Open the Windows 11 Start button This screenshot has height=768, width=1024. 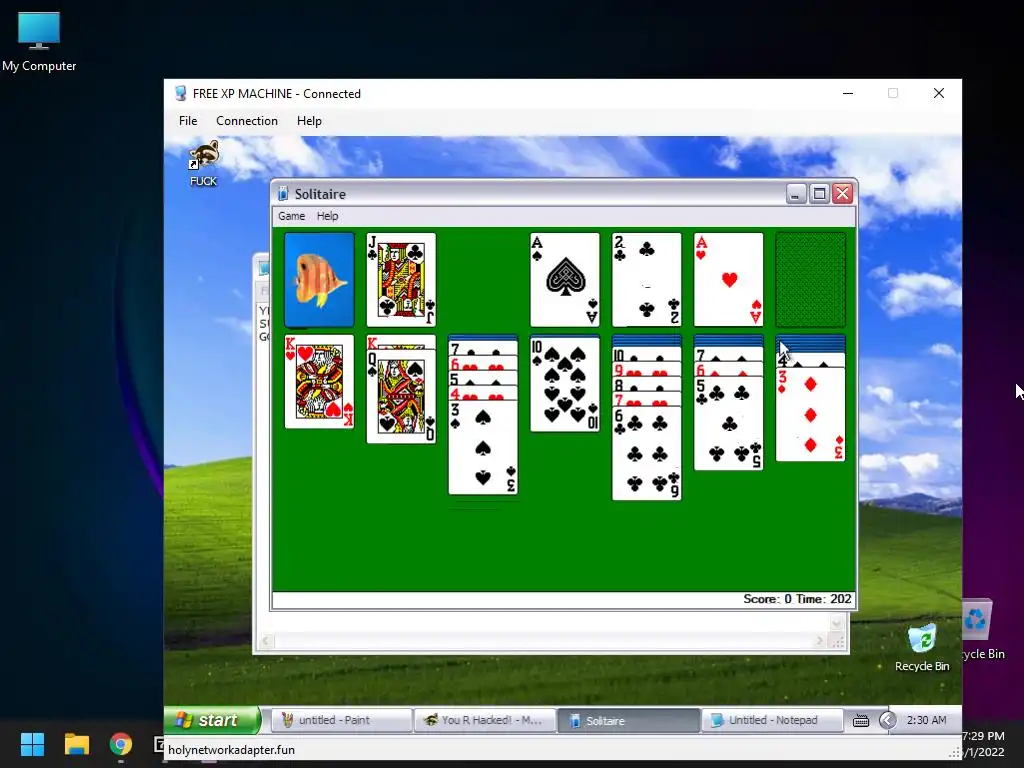tap(32, 744)
